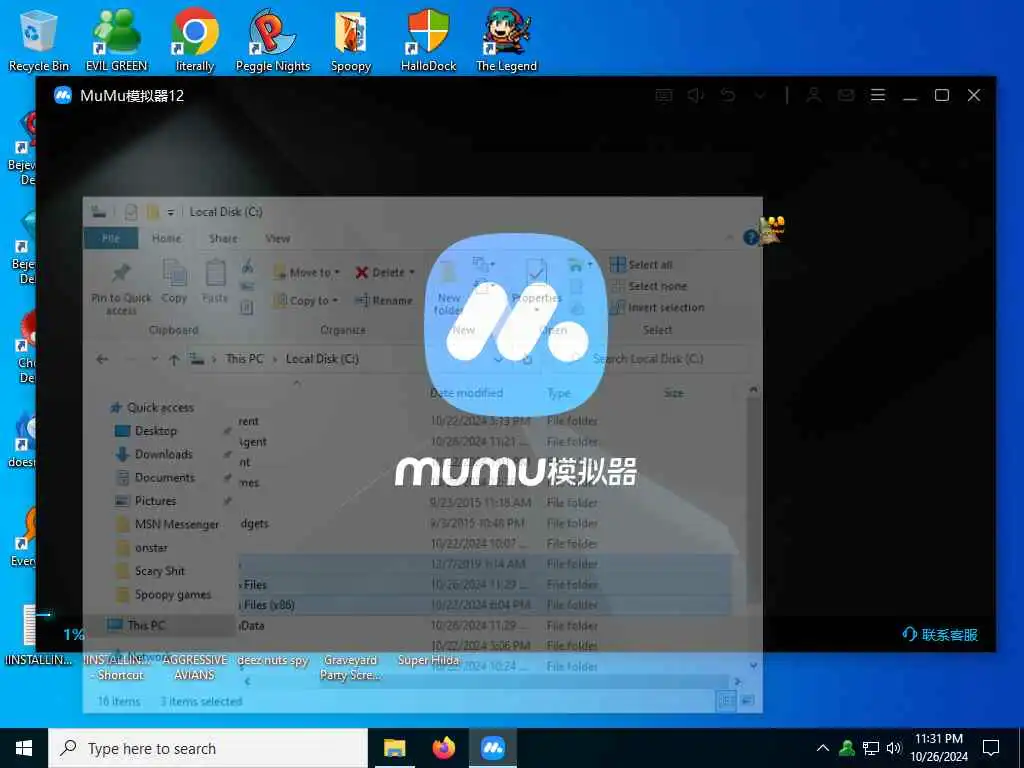Sort by the Size column header

(673, 392)
